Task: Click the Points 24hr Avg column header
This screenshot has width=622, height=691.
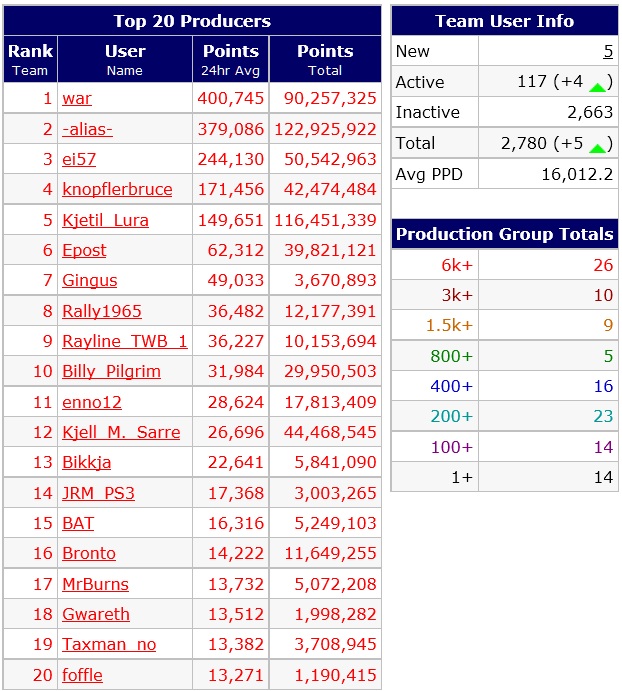Action: pyautogui.click(x=231, y=59)
